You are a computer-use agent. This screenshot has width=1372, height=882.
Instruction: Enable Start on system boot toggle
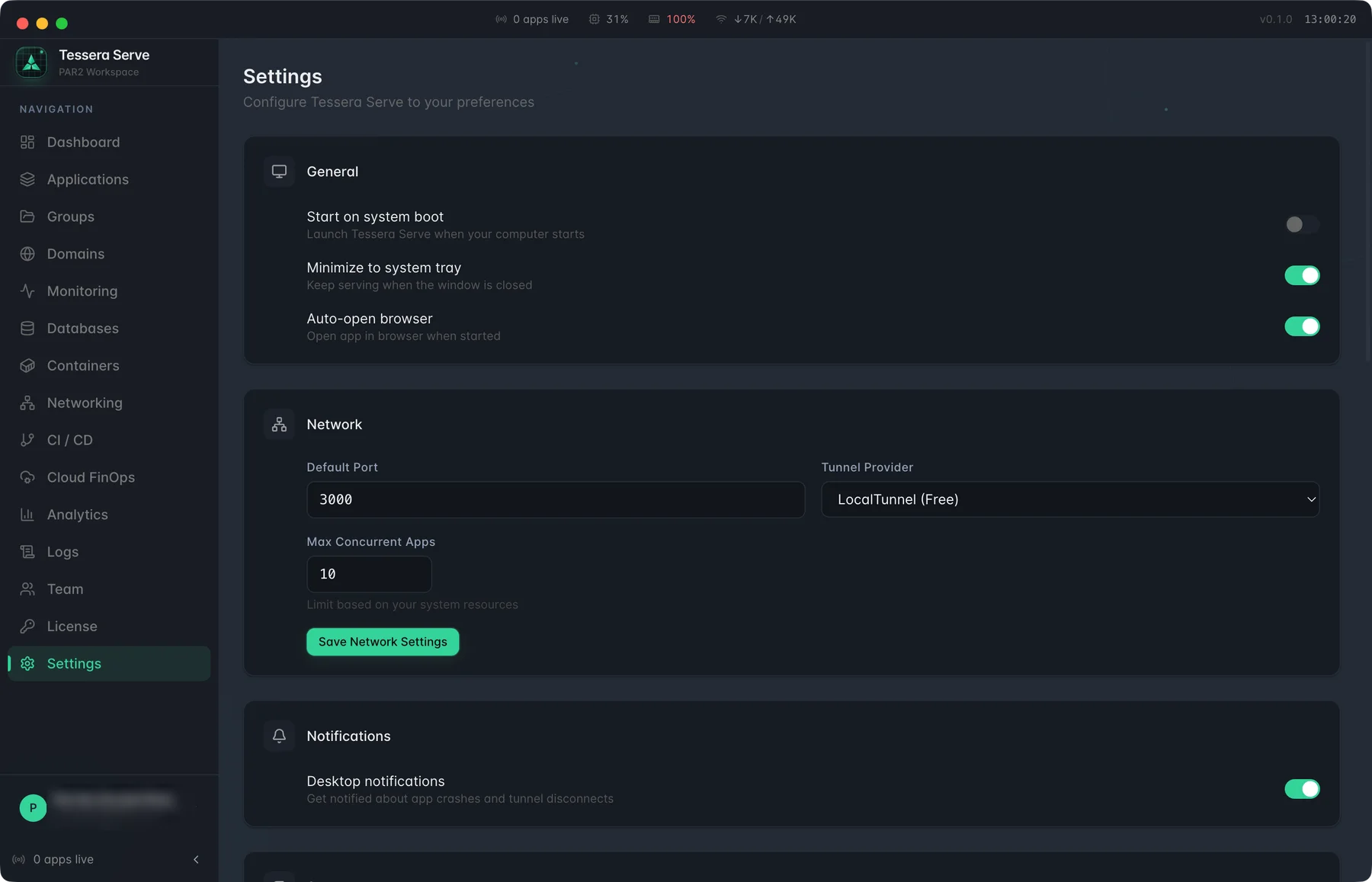pos(1302,224)
